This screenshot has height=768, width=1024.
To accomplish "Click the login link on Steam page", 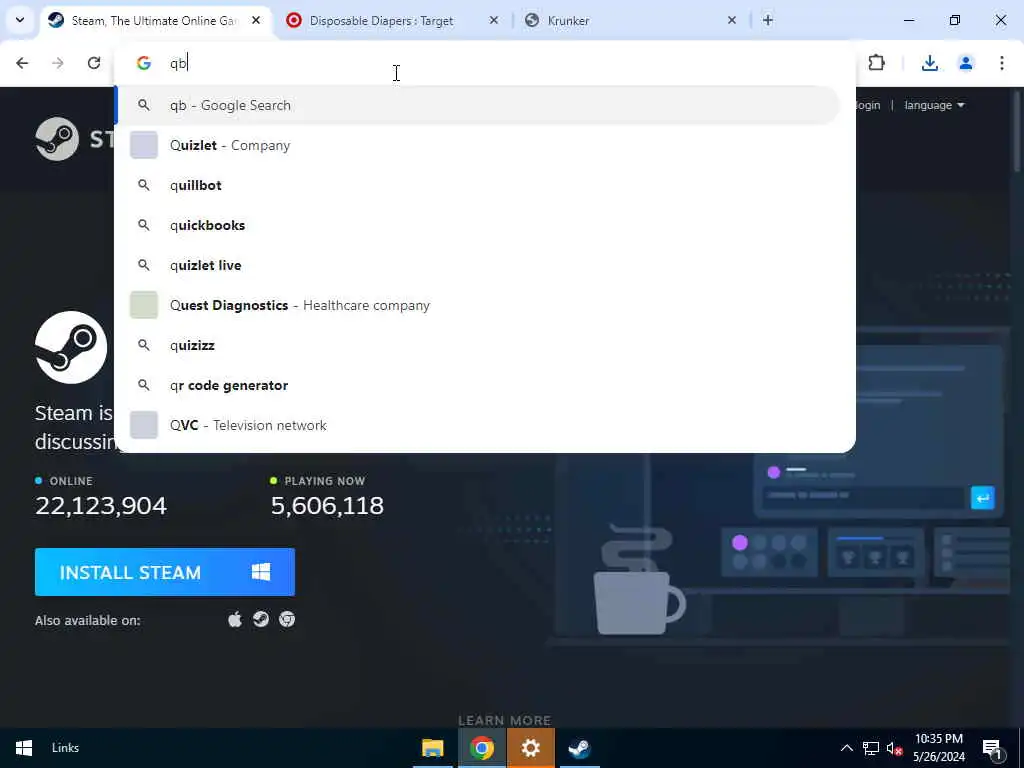I will tap(868, 105).
